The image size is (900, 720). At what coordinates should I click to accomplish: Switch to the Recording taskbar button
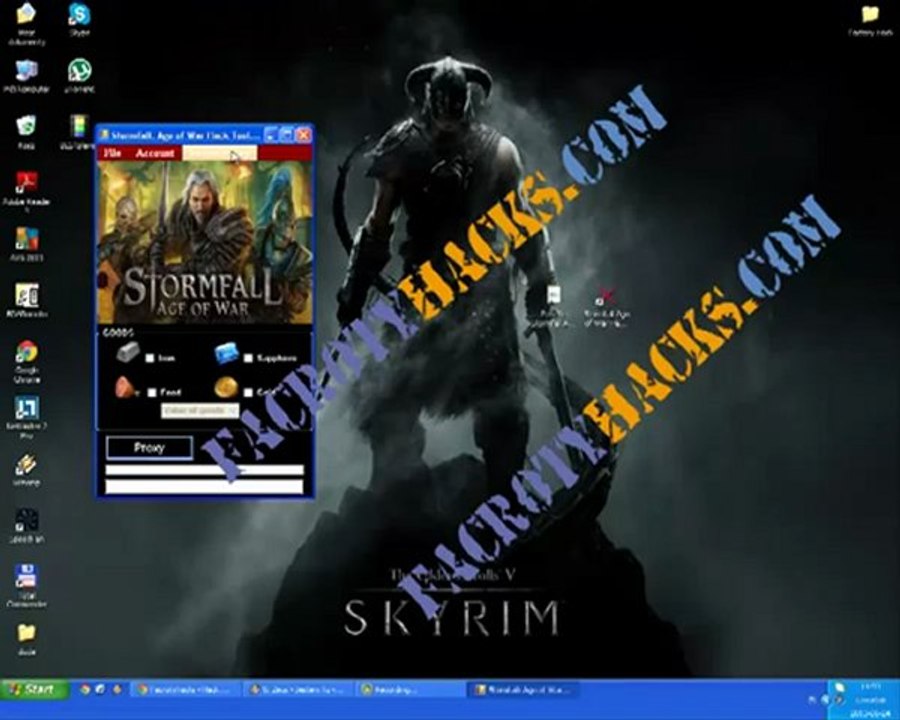pos(411,690)
